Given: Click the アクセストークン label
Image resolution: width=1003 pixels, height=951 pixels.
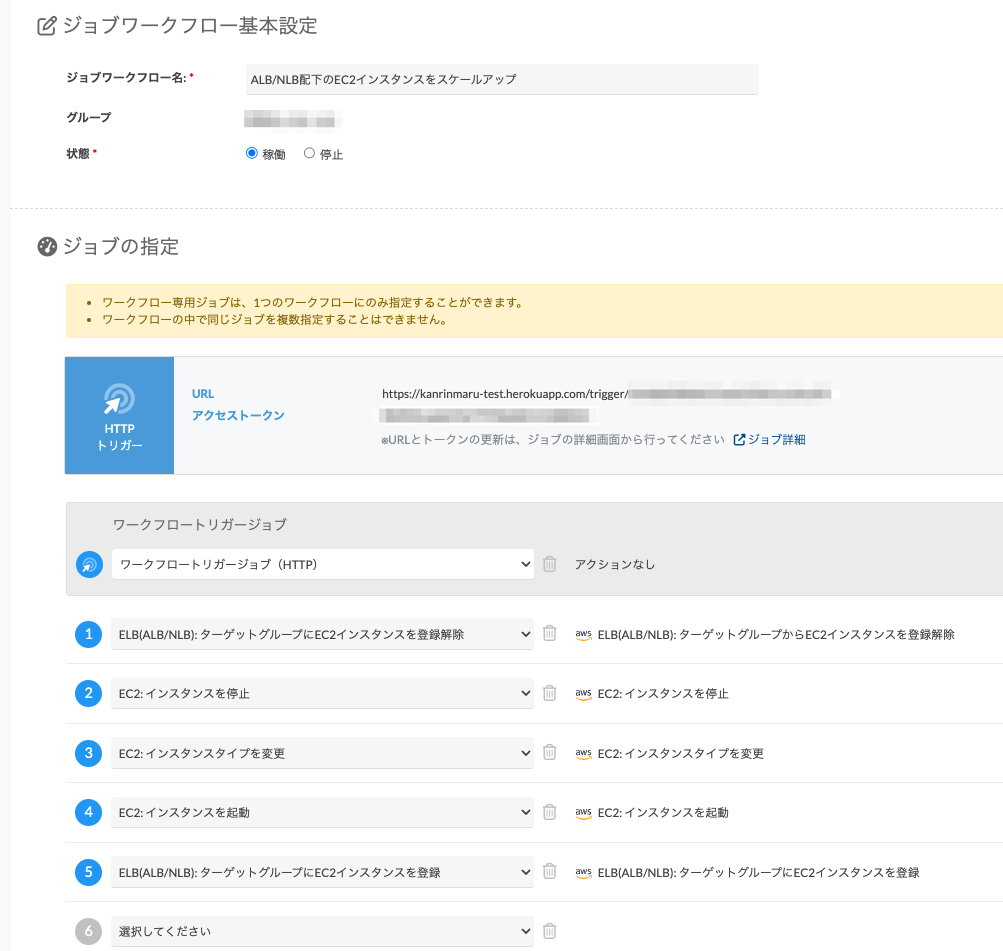Looking at the screenshot, I should (238, 416).
